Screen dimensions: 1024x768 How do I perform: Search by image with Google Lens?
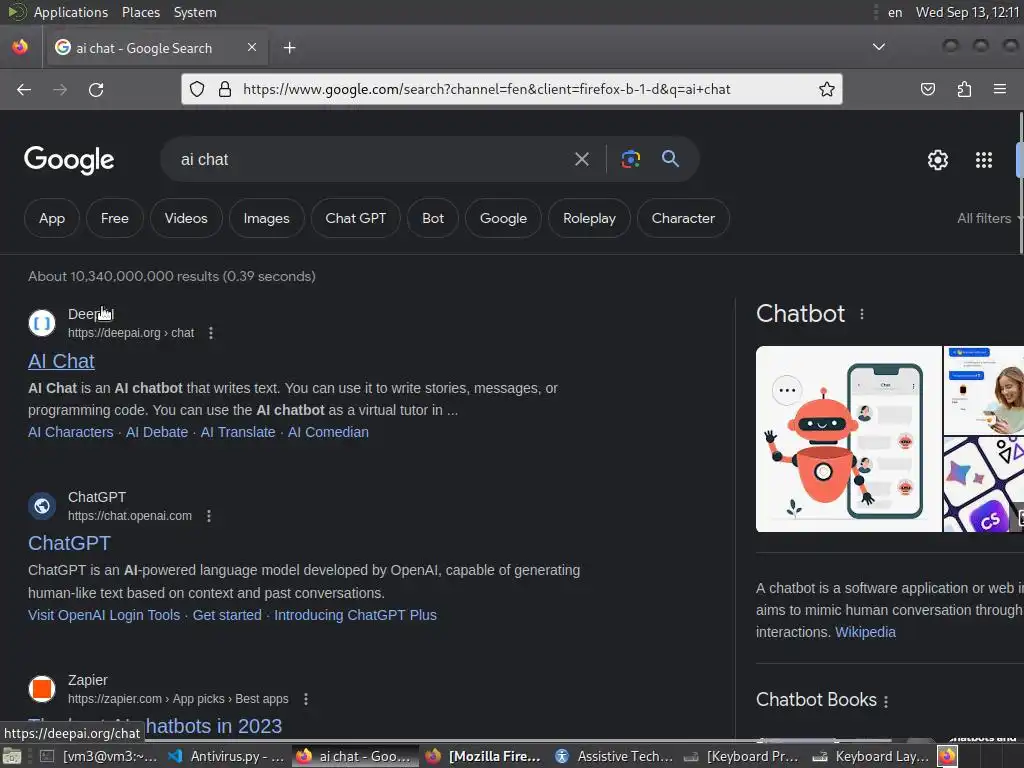point(630,159)
